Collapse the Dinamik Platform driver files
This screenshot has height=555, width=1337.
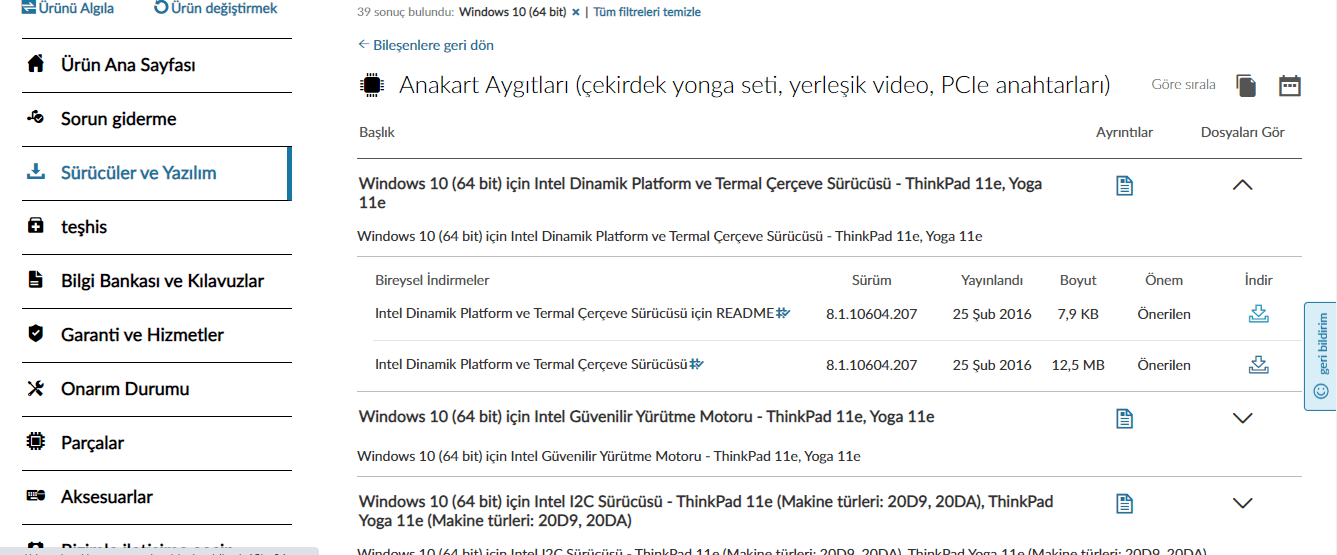pos(1243,185)
